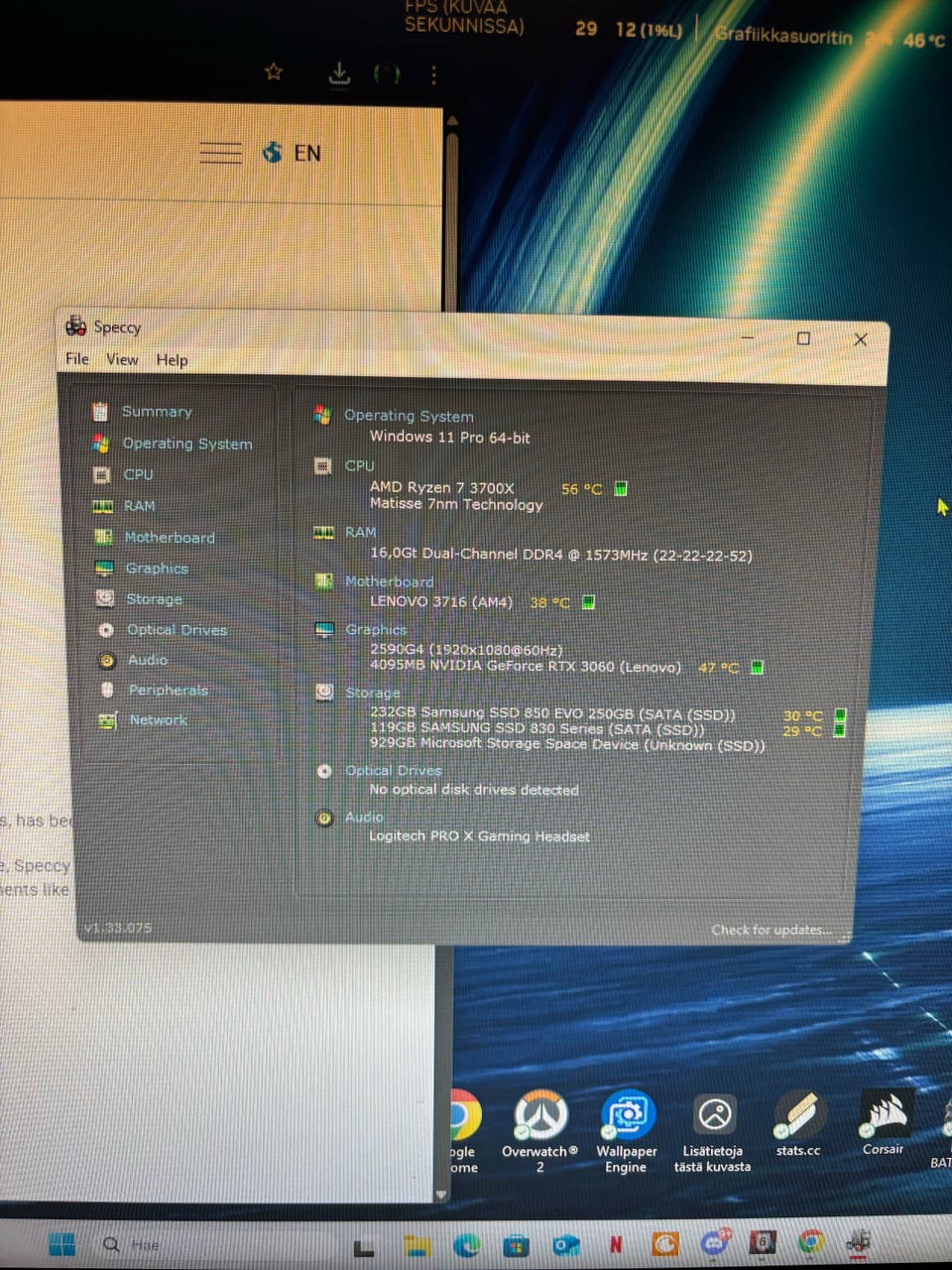Click the CPU heading in summary pane
952x1270 pixels.
[x=359, y=465]
